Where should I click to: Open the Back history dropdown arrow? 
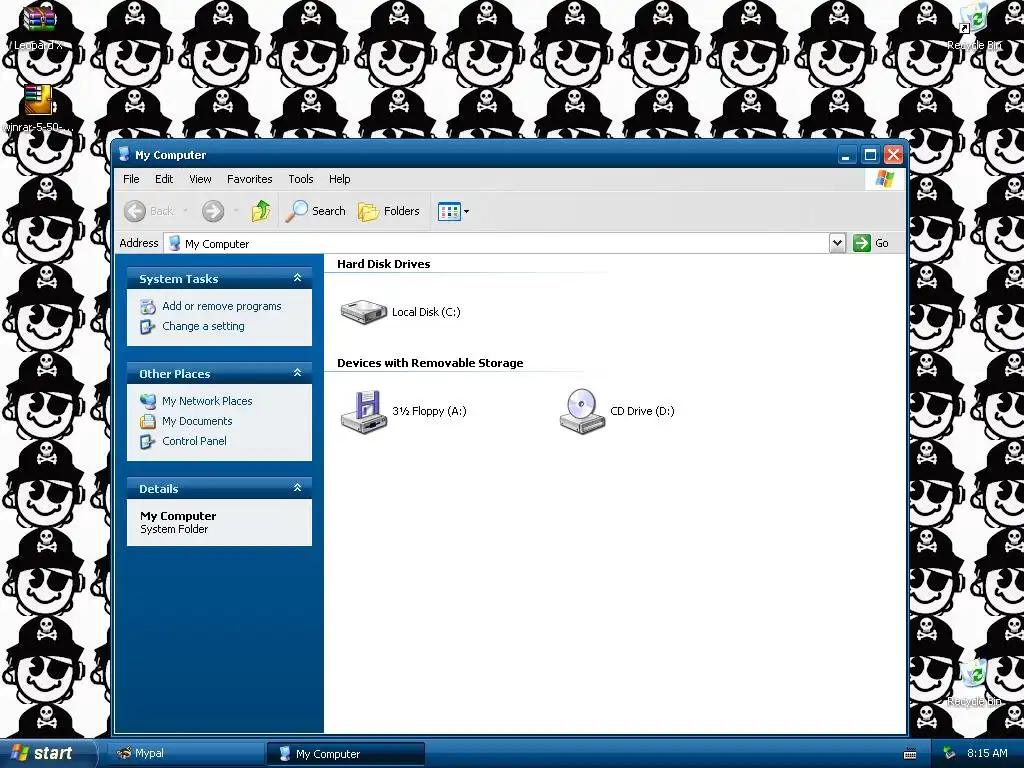click(186, 211)
